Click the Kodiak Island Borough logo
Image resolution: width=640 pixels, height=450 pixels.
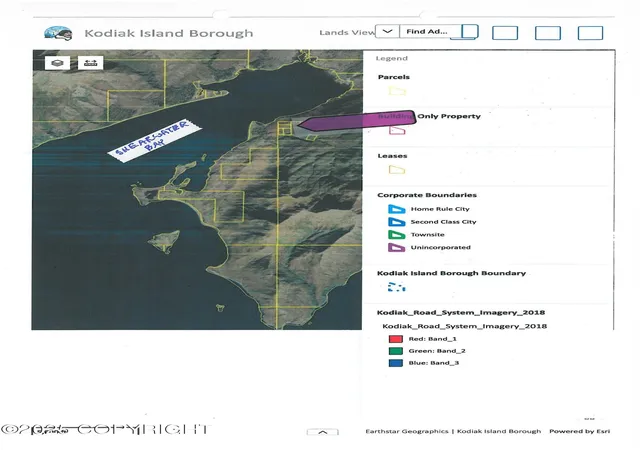pyautogui.click(x=58, y=33)
